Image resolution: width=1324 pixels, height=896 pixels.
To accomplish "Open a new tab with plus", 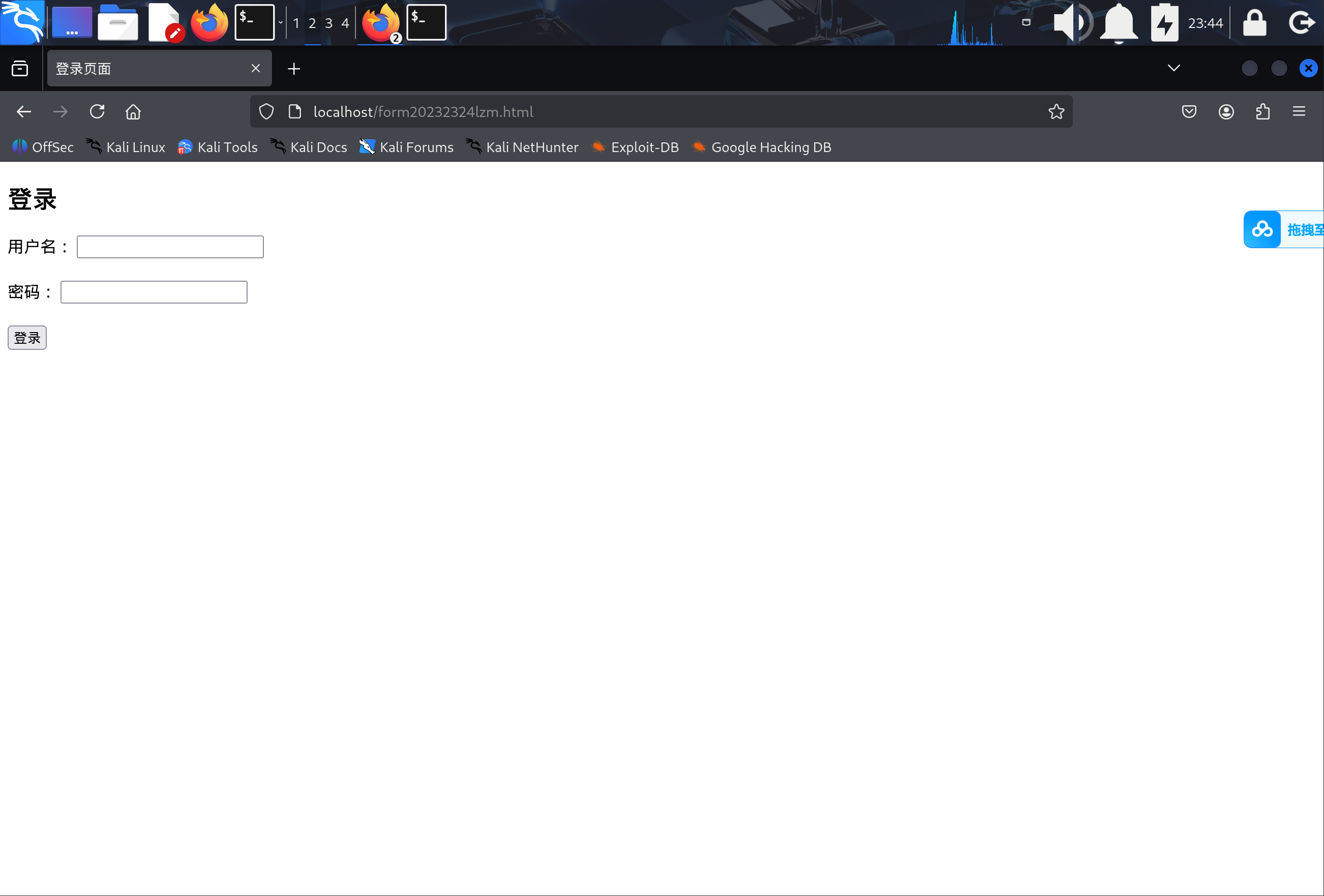I will coord(294,69).
